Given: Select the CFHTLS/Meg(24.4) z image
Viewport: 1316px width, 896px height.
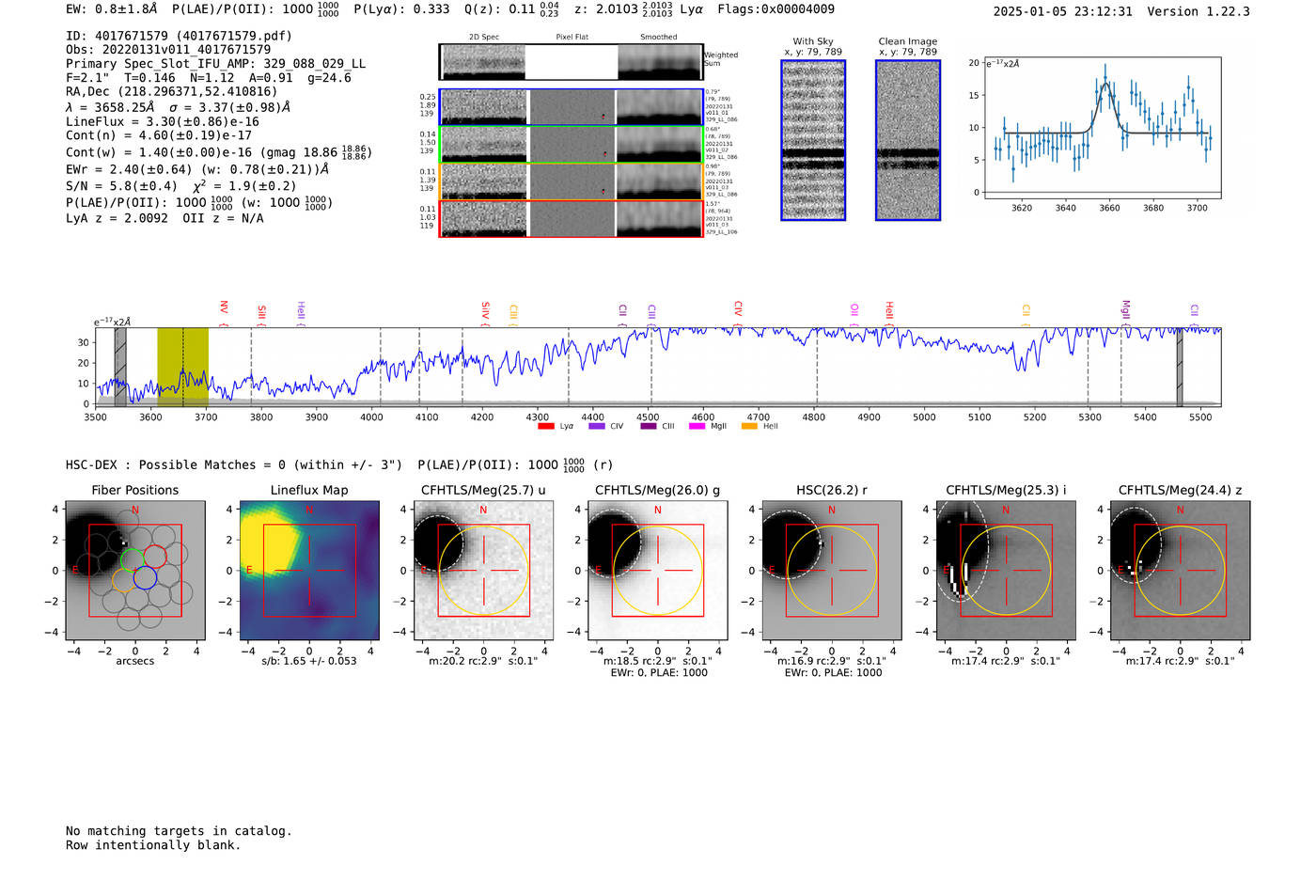Looking at the screenshot, I should [x=1180, y=570].
